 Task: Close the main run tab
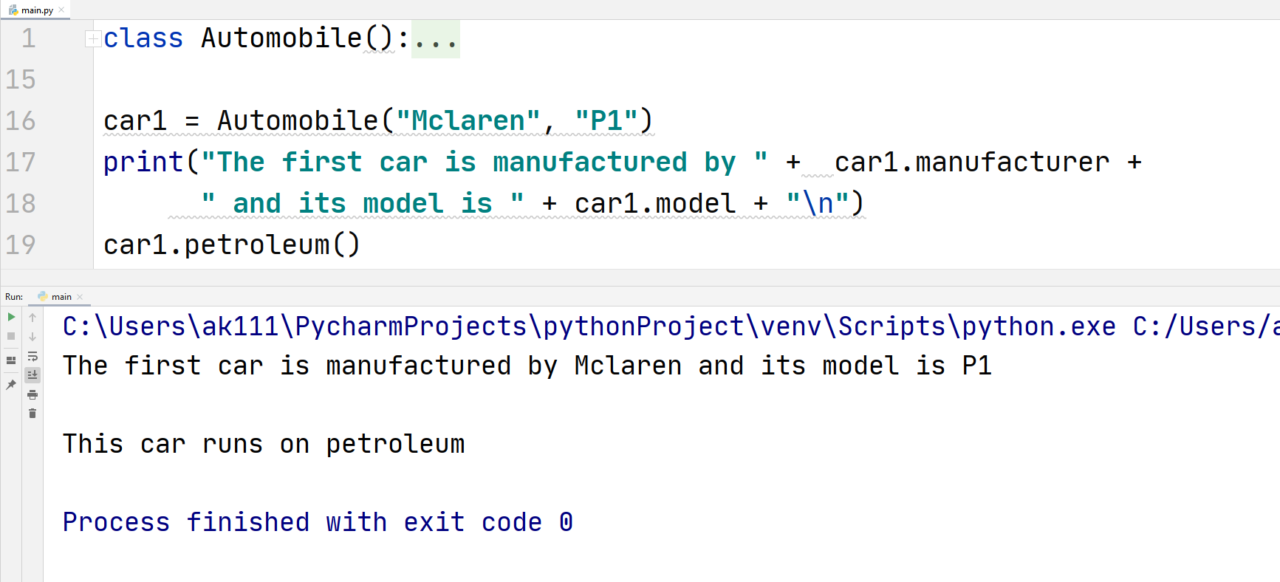80,297
